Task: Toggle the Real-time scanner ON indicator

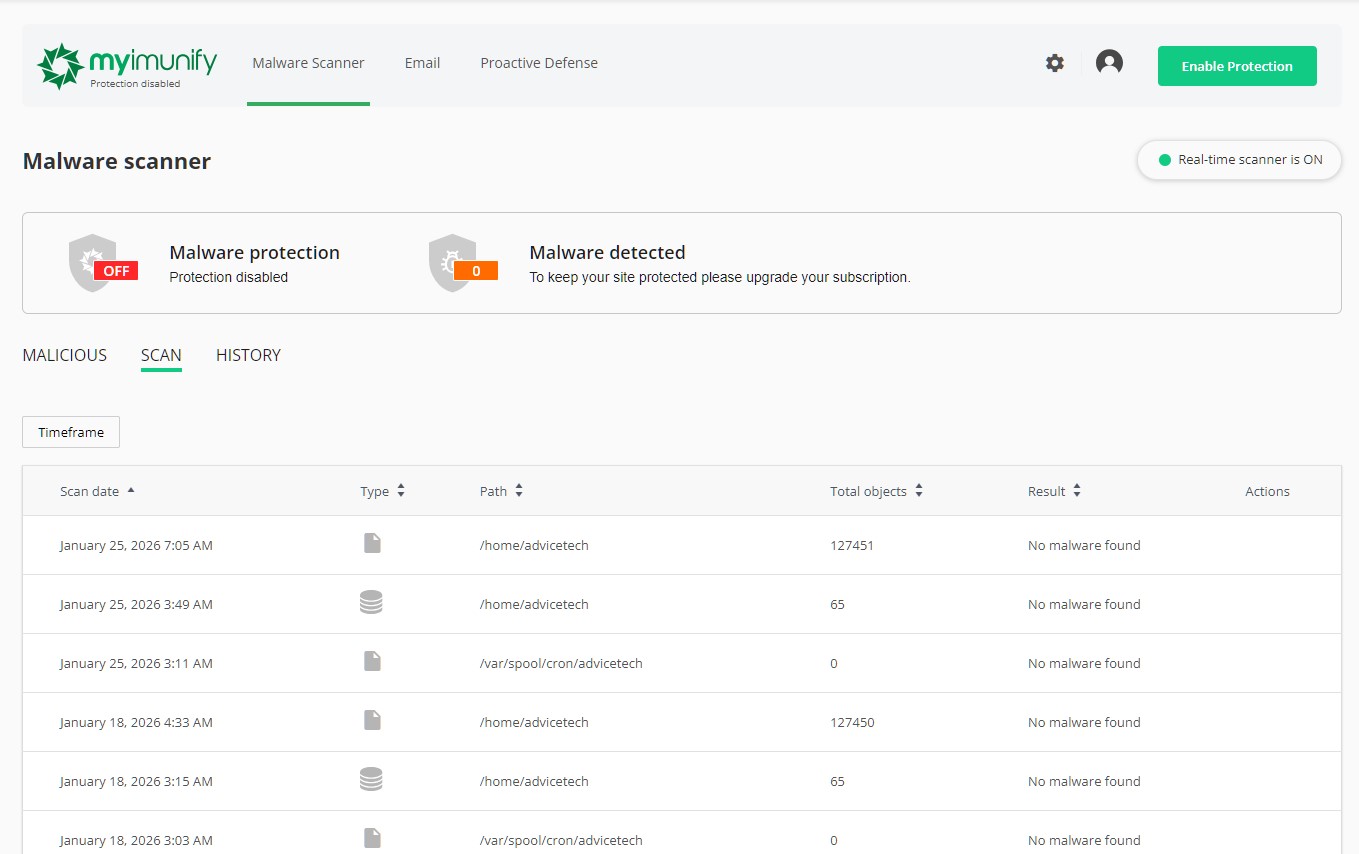Action: click(x=1239, y=160)
